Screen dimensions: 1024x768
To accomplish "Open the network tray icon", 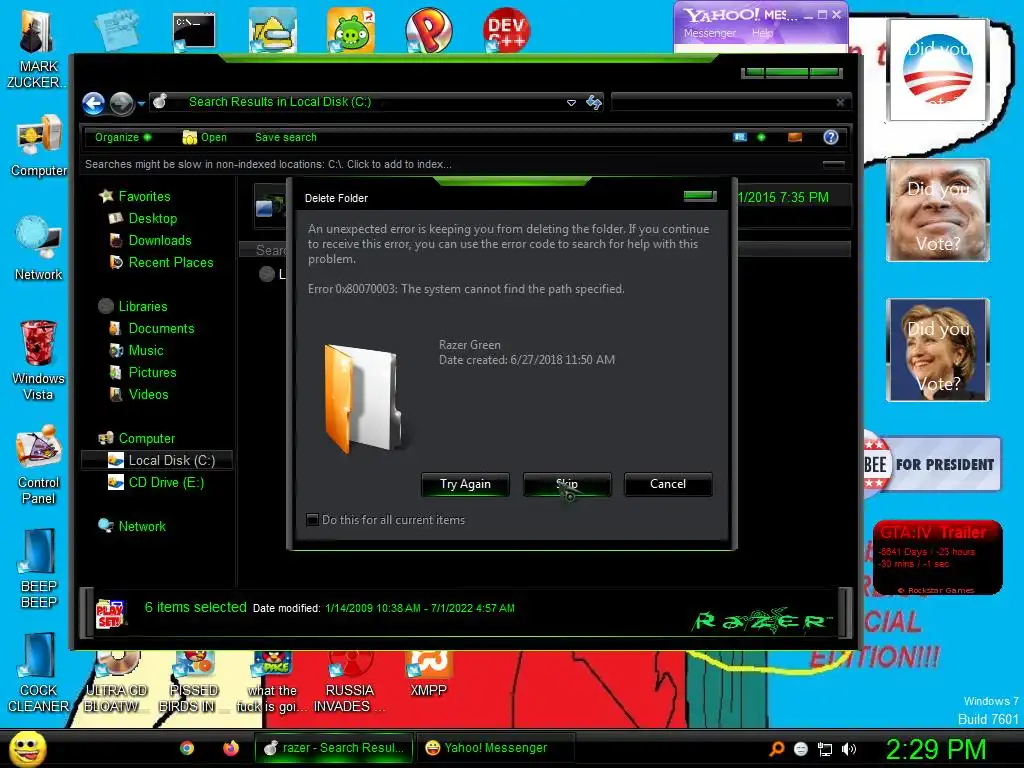I will click(x=825, y=750).
